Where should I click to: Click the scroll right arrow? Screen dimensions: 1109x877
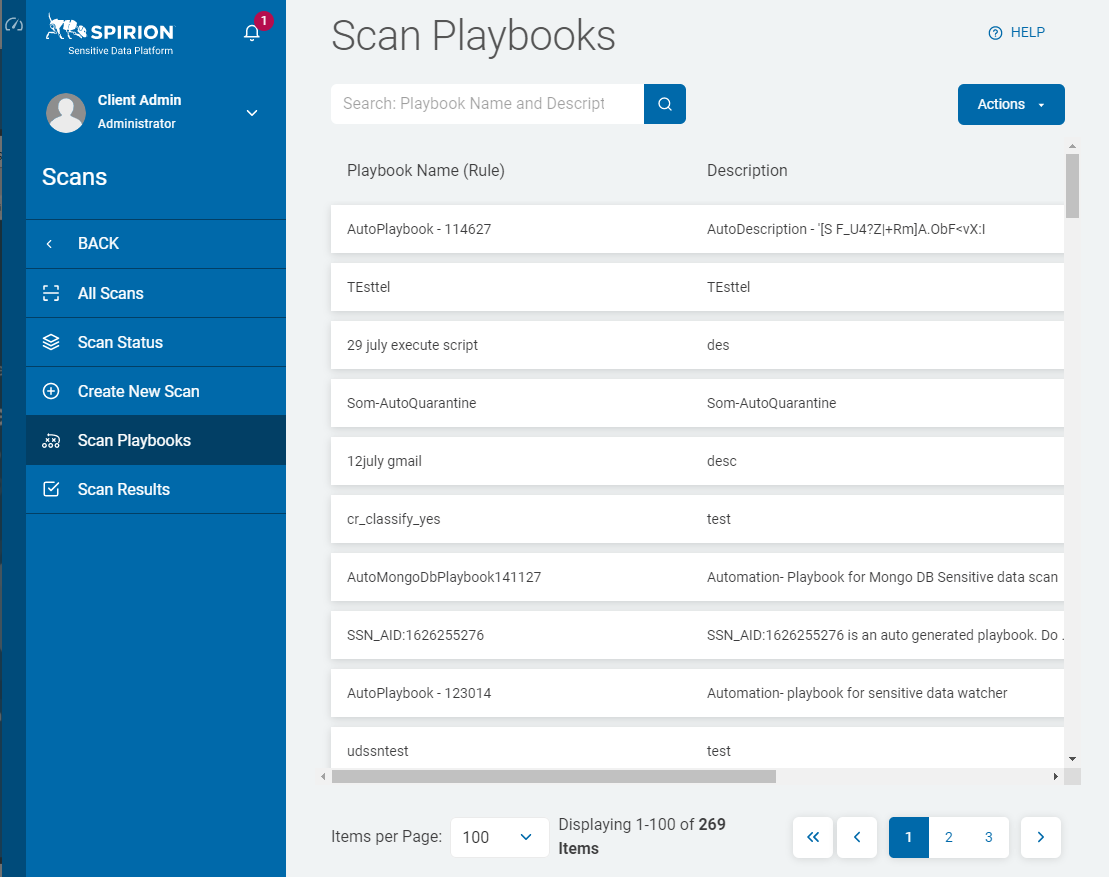1055,777
